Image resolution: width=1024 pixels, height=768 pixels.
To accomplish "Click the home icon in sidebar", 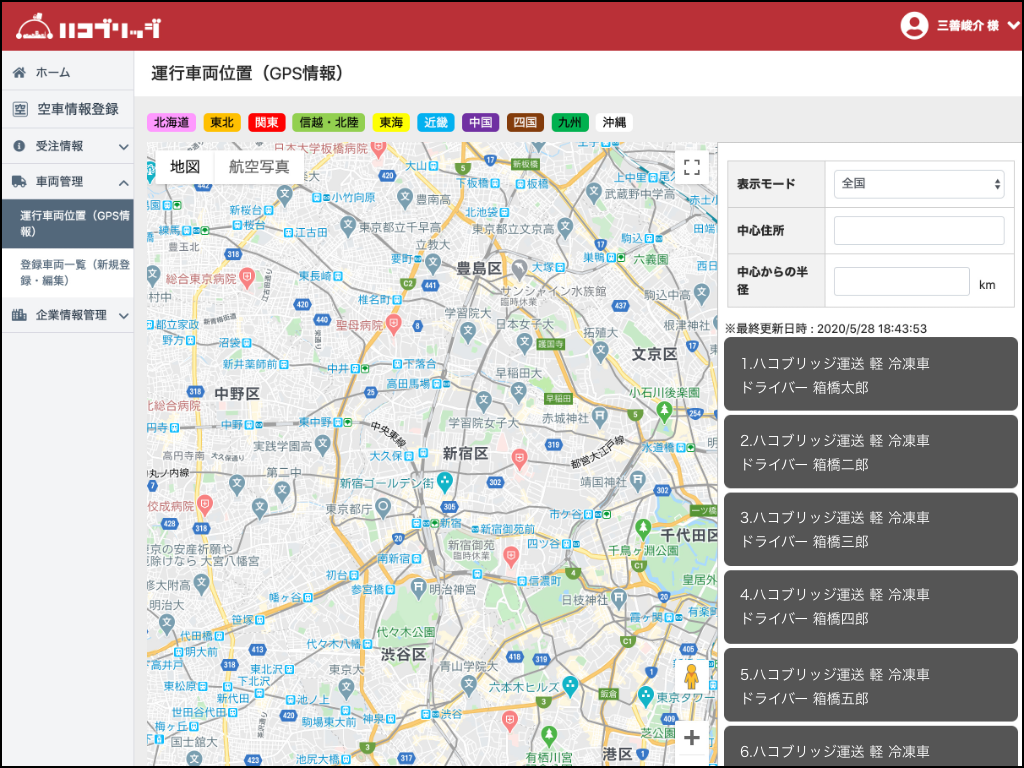I will pos(19,72).
